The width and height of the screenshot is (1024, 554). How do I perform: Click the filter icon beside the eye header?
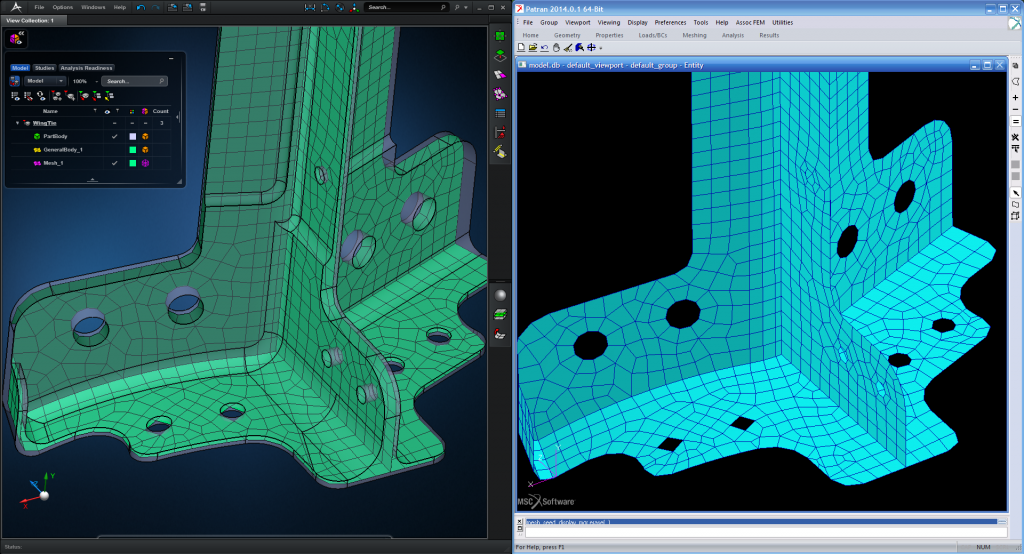point(118,111)
